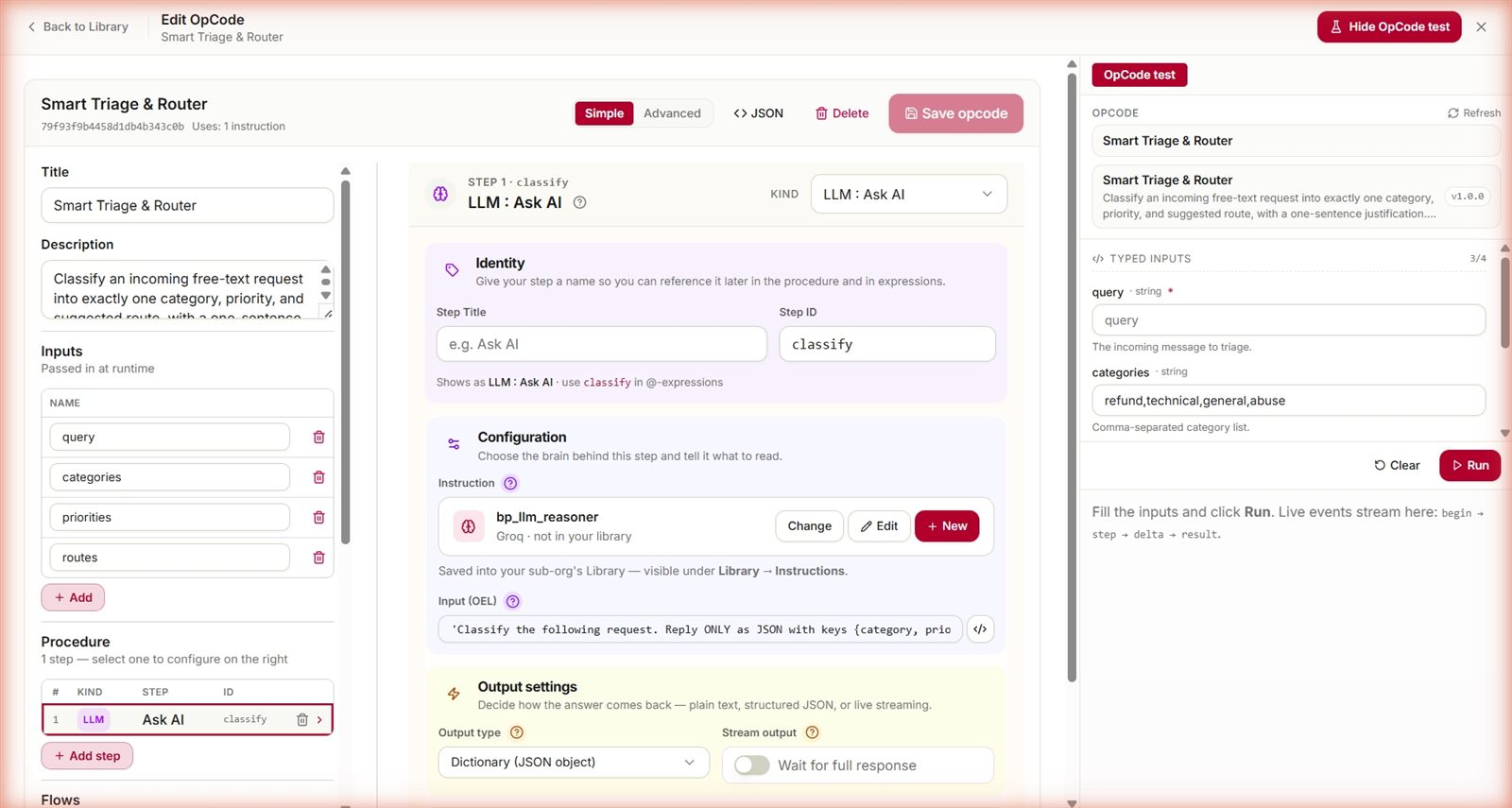Refresh the opcode in test panel
This screenshot has height=808, width=1512.
pyautogui.click(x=1473, y=112)
